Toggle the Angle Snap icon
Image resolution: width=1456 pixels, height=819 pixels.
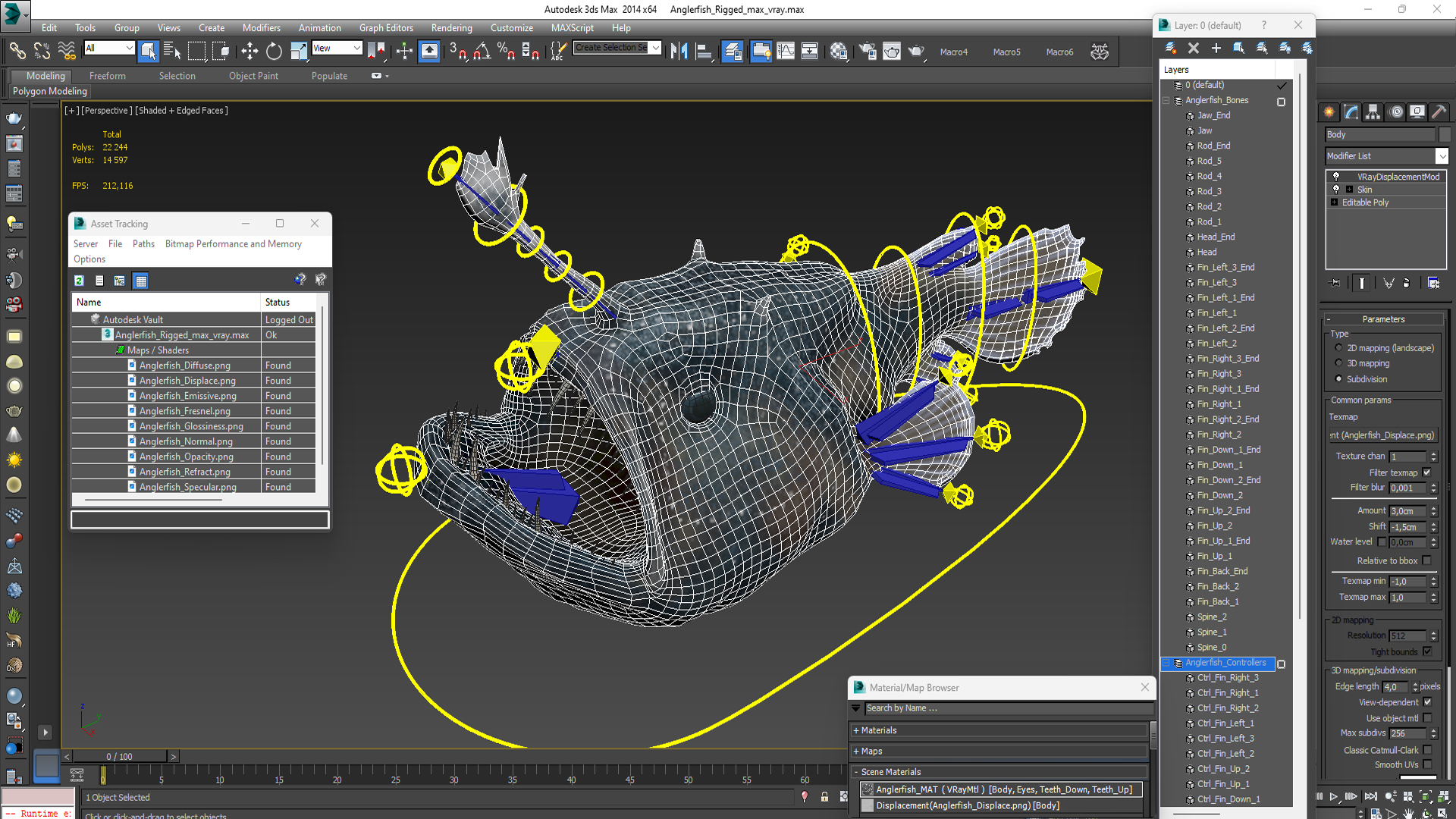pos(482,51)
